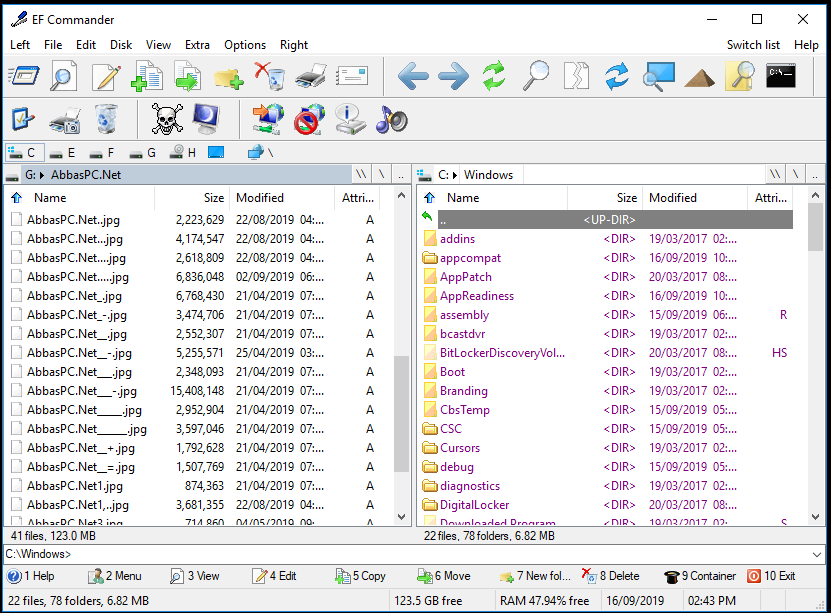Click the 6 Move function key button
This screenshot has width=831, height=613.
coord(444,576)
